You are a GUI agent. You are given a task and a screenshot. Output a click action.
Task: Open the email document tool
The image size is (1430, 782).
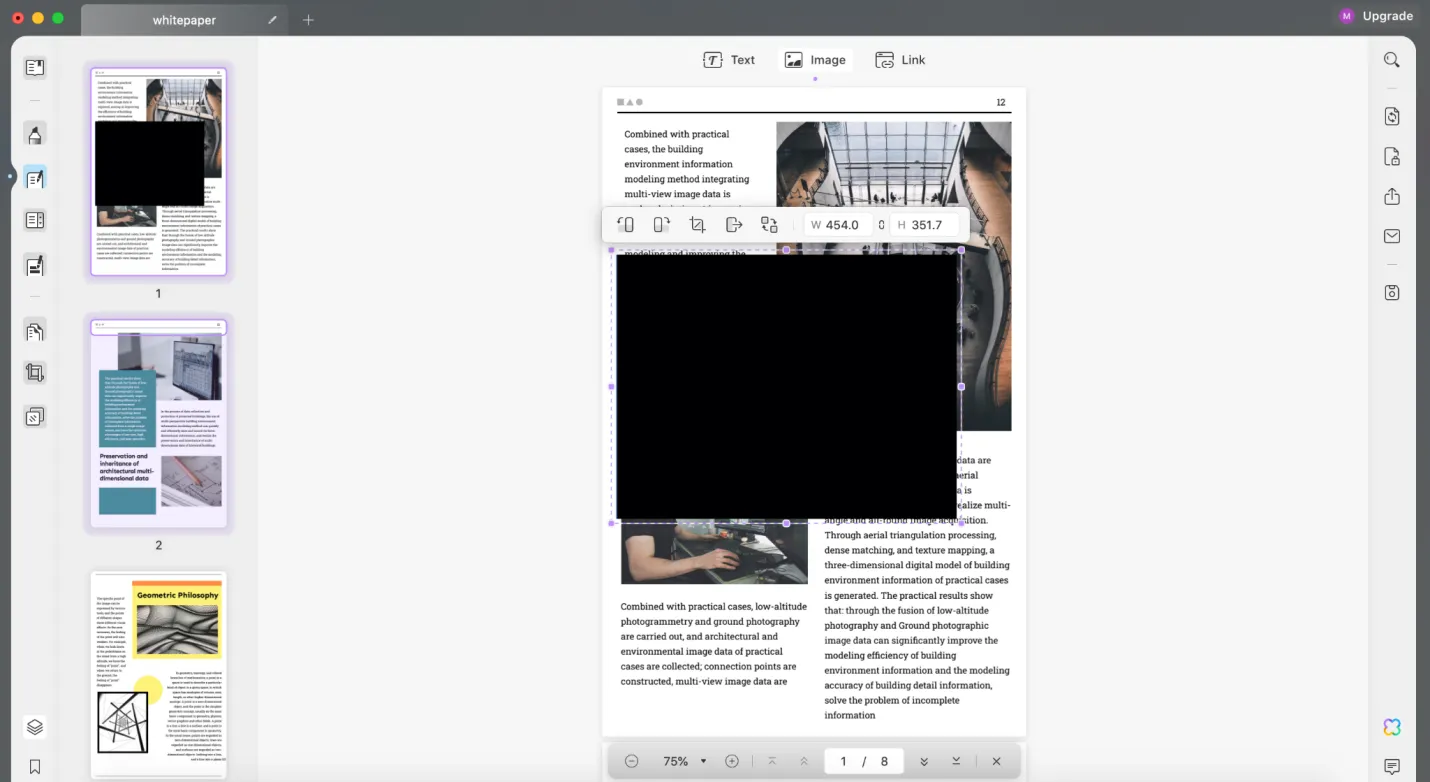1391,236
